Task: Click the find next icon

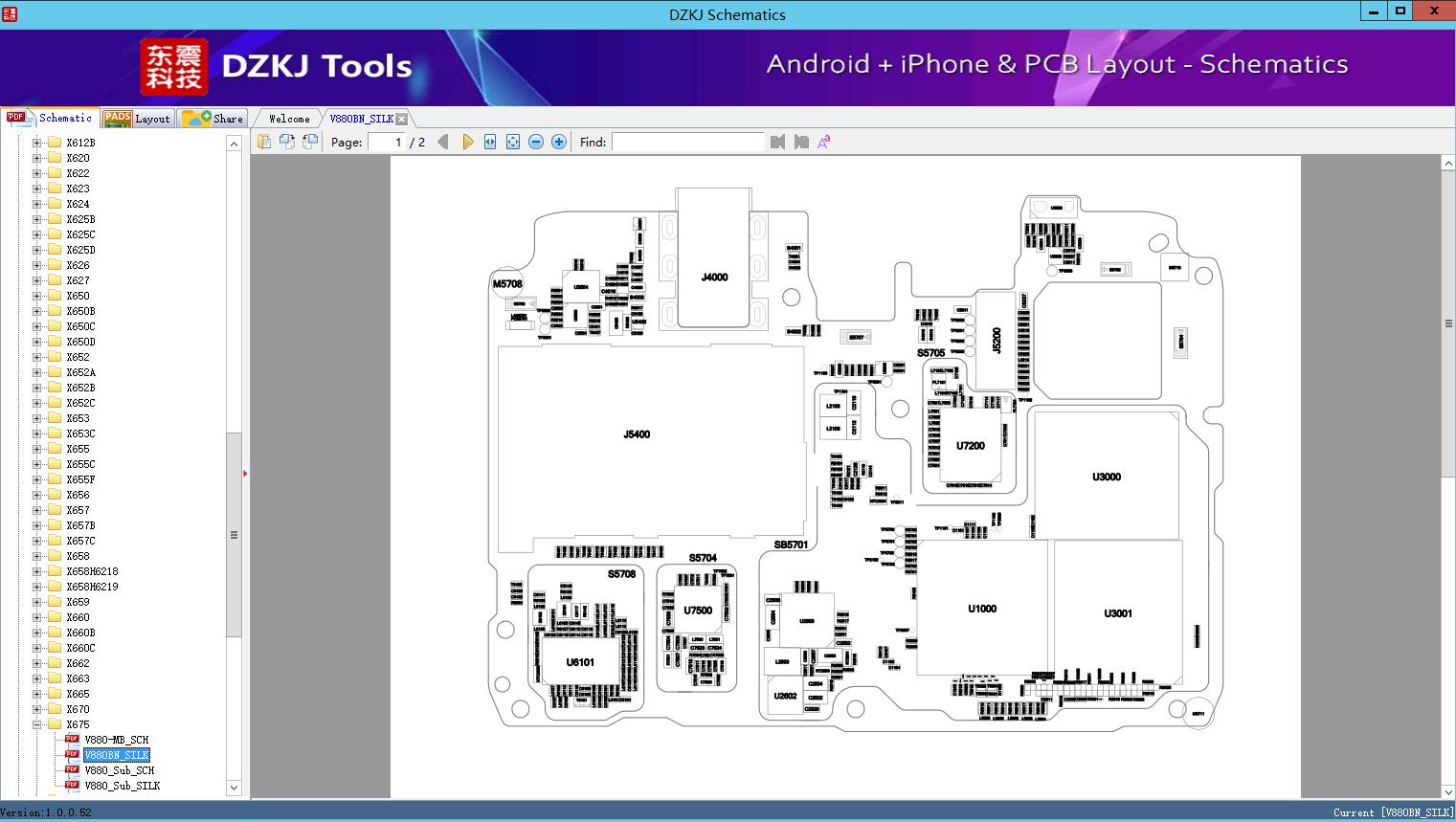Action: click(x=801, y=142)
